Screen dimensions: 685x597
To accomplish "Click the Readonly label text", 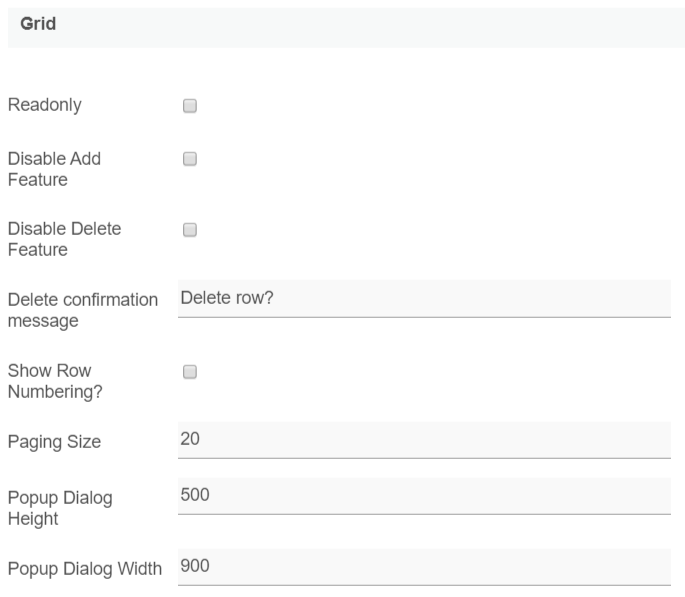I will (x=45, y=105).
